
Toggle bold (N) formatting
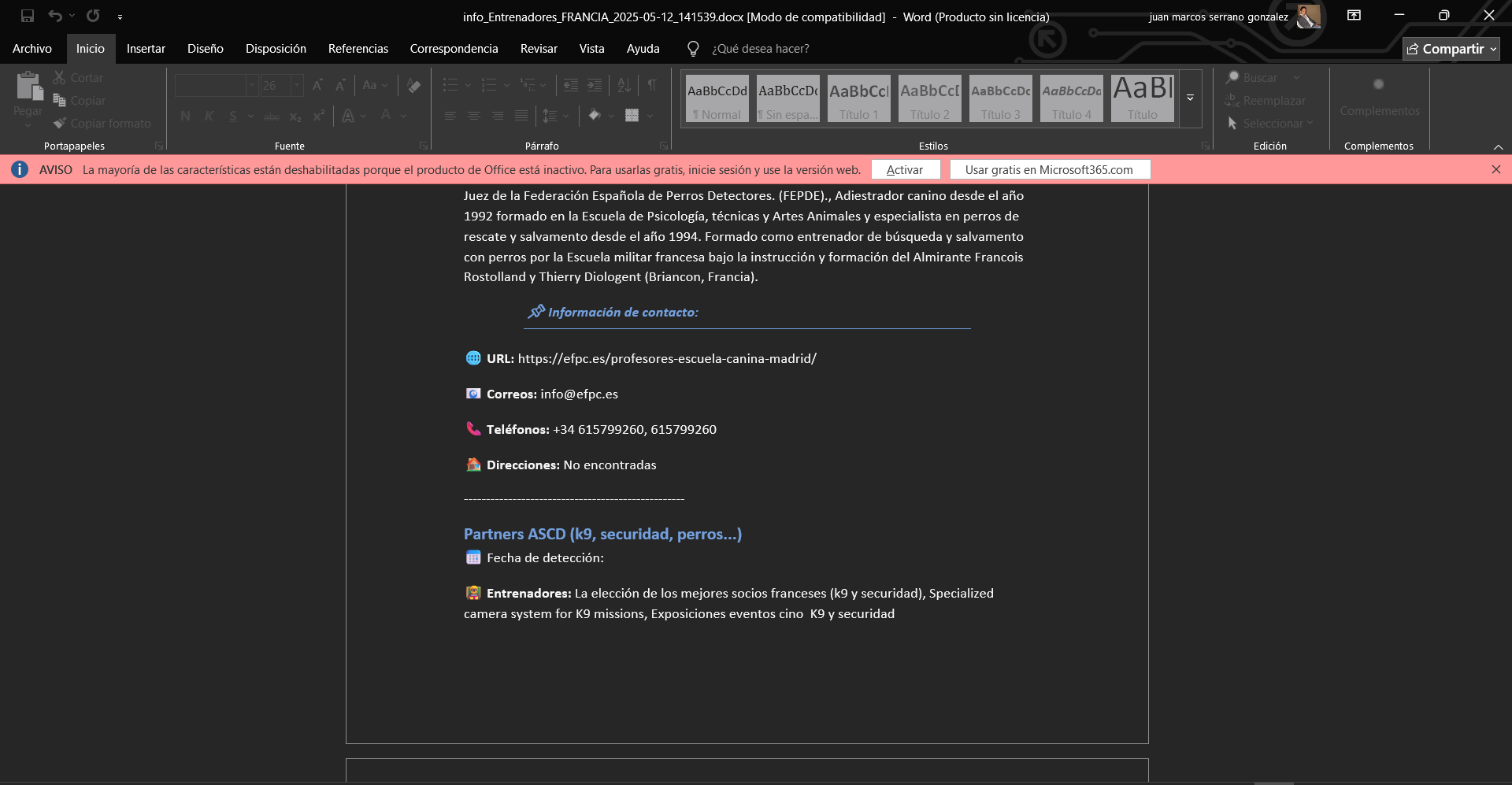pos(186,116)
